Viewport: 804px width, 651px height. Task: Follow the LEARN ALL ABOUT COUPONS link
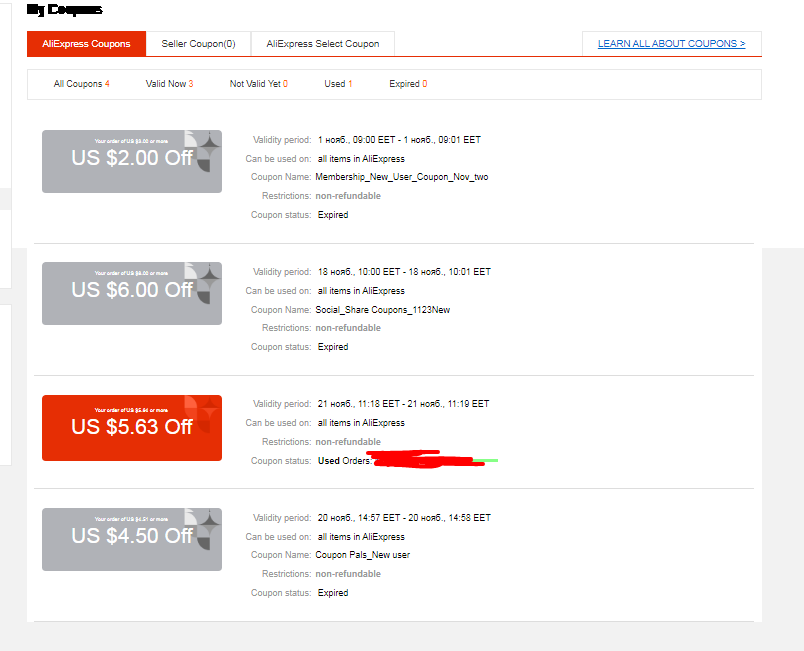click(671, 44)
